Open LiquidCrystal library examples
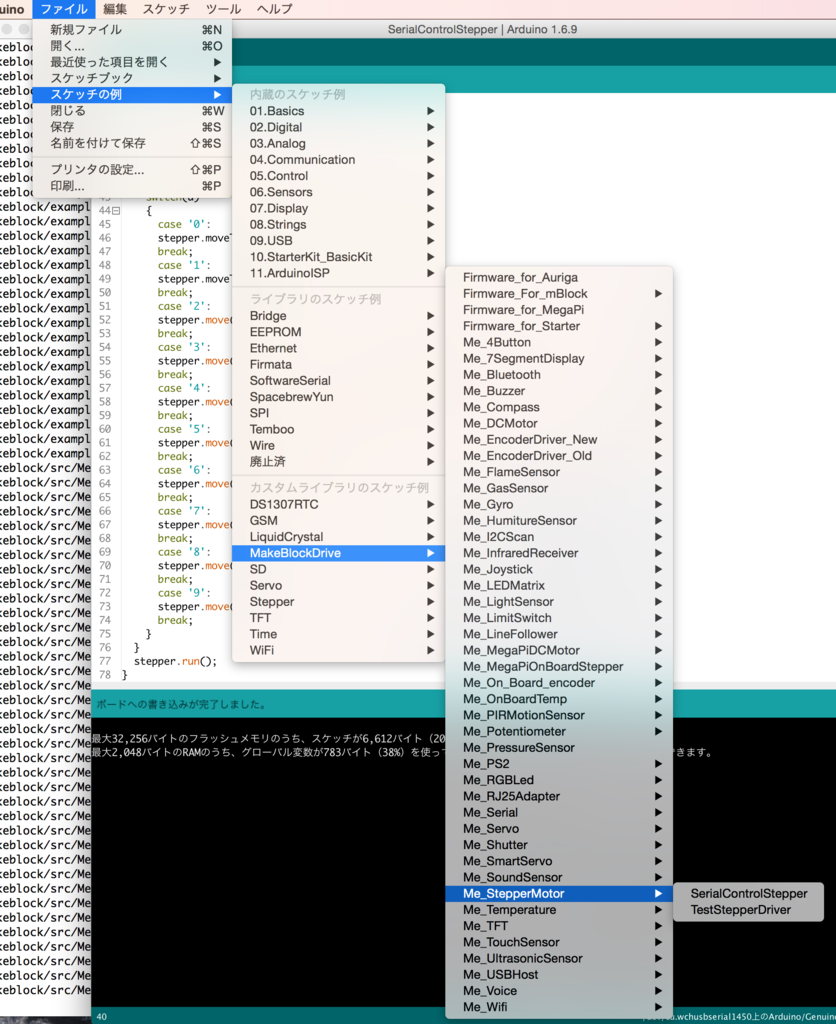This screenshot has height=1024, width=836. tap(338, 537)
